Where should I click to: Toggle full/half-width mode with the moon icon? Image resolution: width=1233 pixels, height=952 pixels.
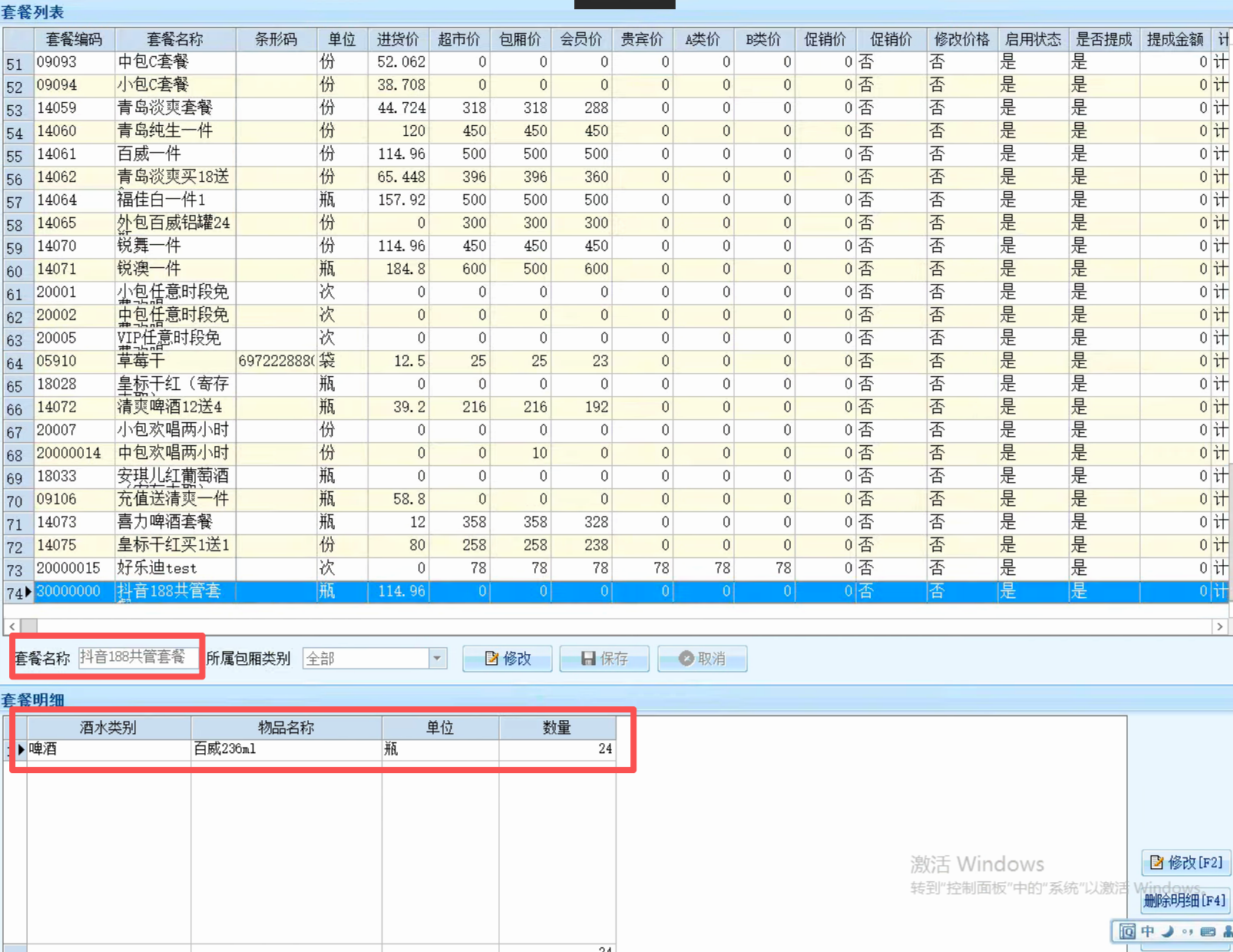pos(1165,931)
